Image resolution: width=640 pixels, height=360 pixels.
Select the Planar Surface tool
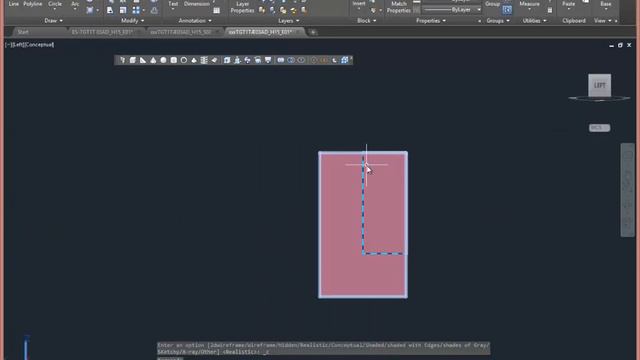pyautogui.click(x=214, y=60)
